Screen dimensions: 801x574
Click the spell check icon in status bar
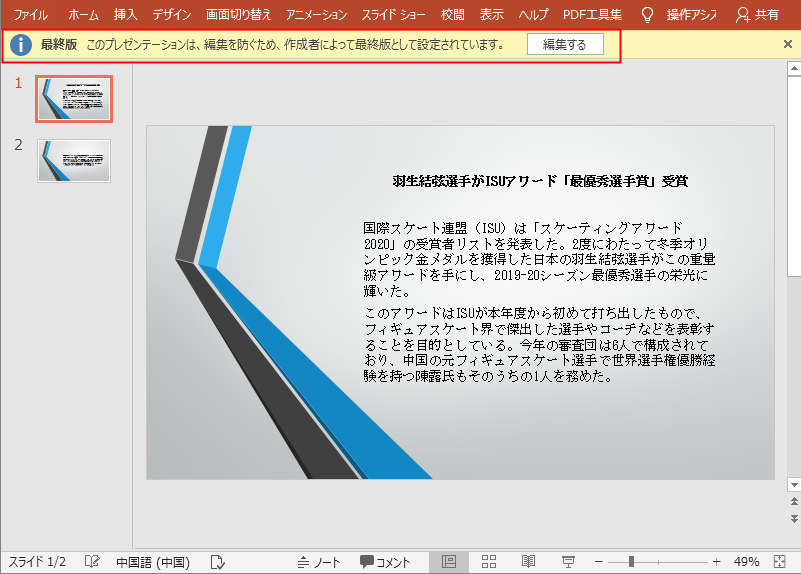coord(92,562)
